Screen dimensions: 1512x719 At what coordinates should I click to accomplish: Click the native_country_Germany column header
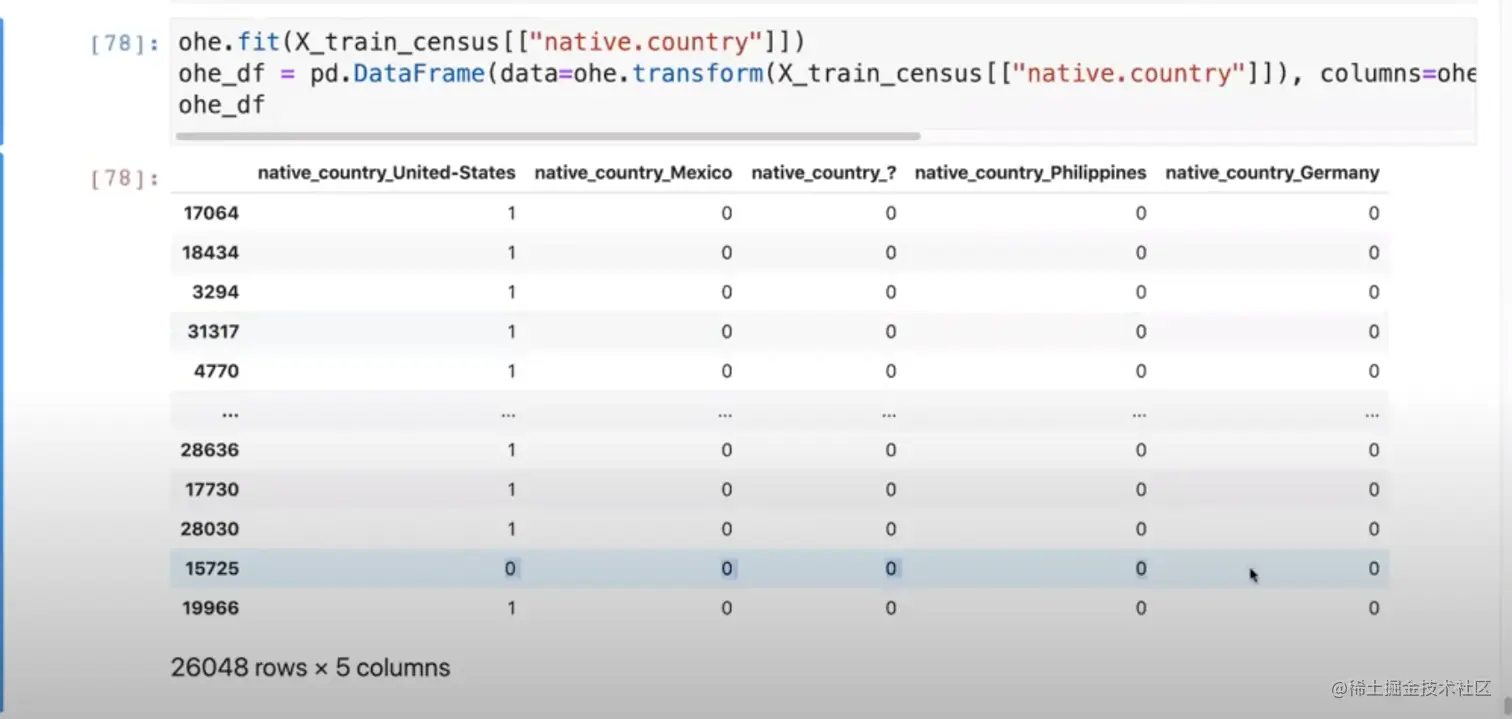pyautogui.click(x=1272, y=173)
